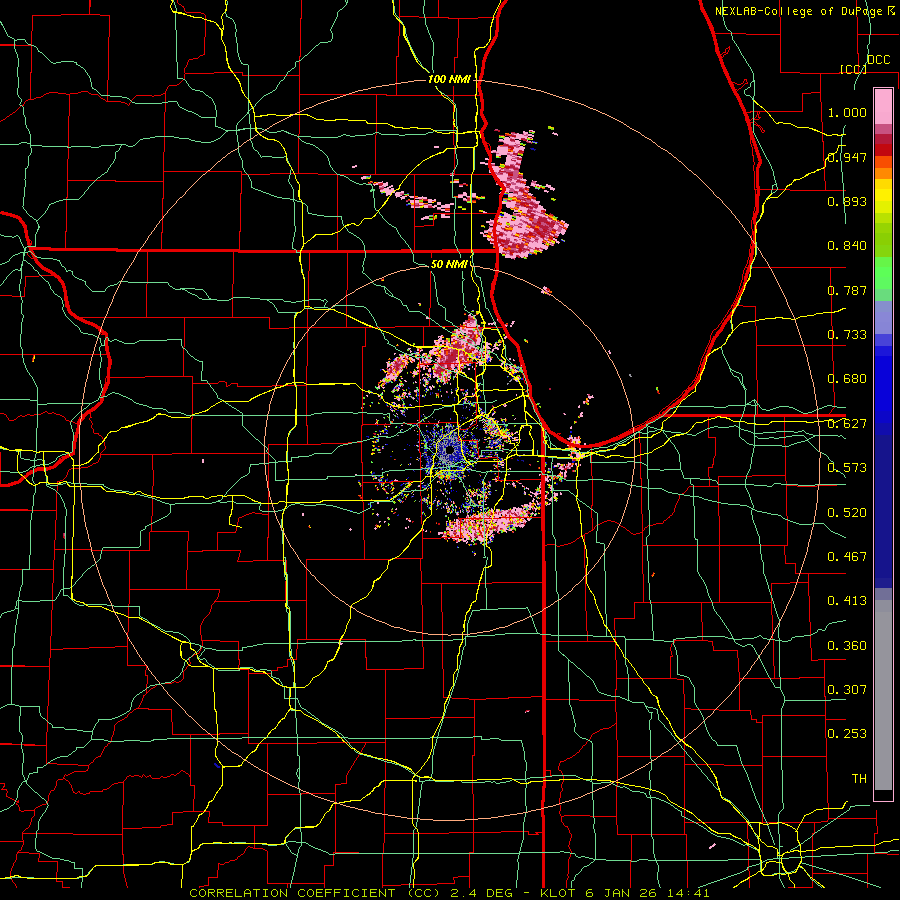Click the 2.4 DEG elevation text
Viewport: 900px width, 900px height.
[x=482, y=893]
